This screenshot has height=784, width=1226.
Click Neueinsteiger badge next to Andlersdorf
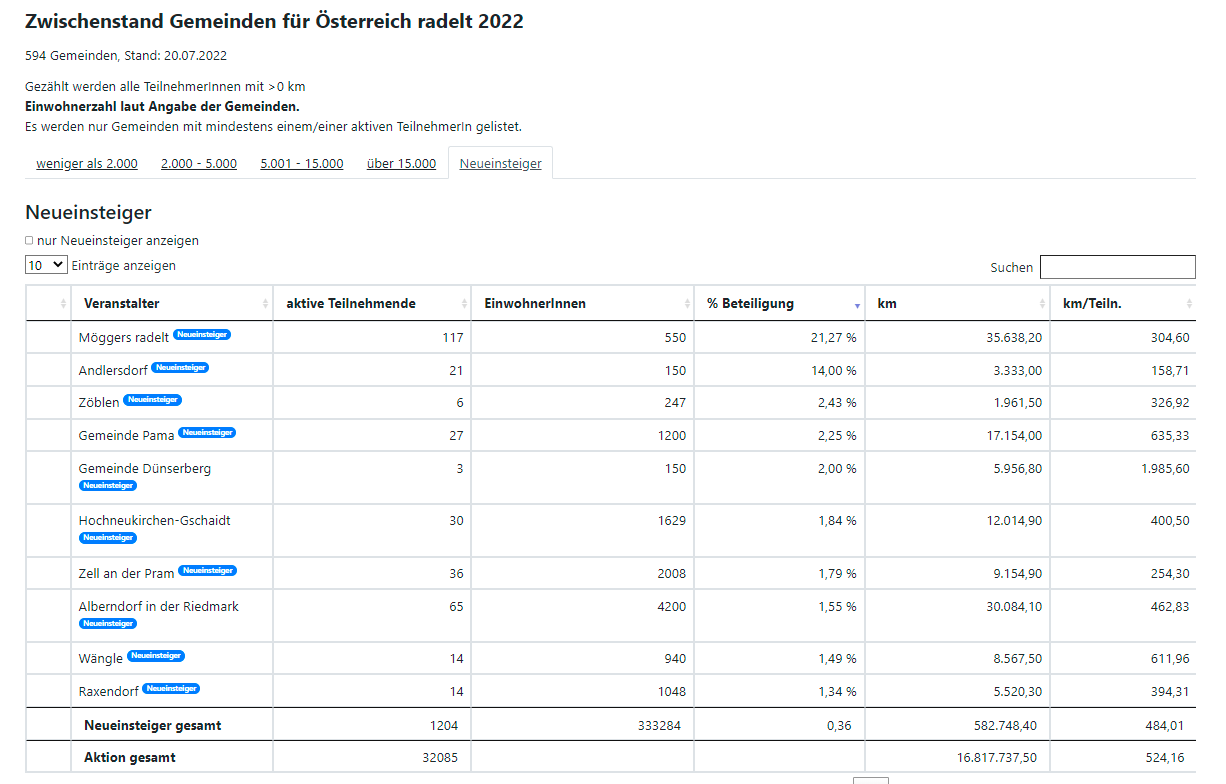click(x=180, y=368)
